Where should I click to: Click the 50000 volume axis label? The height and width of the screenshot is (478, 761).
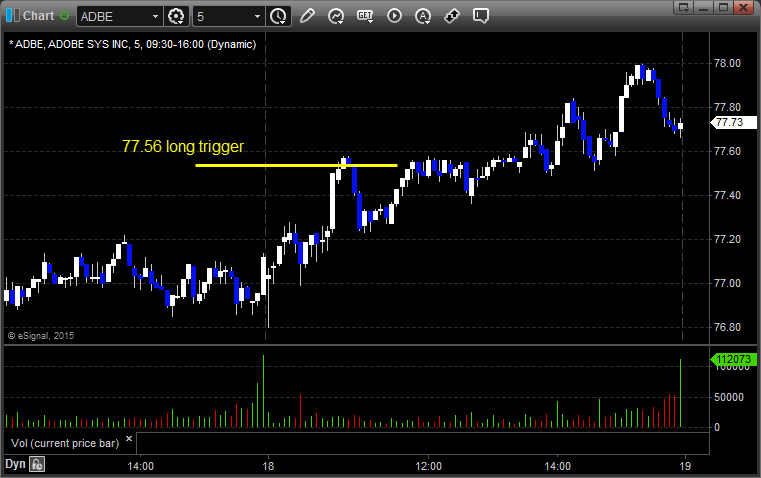click(729, 397)
